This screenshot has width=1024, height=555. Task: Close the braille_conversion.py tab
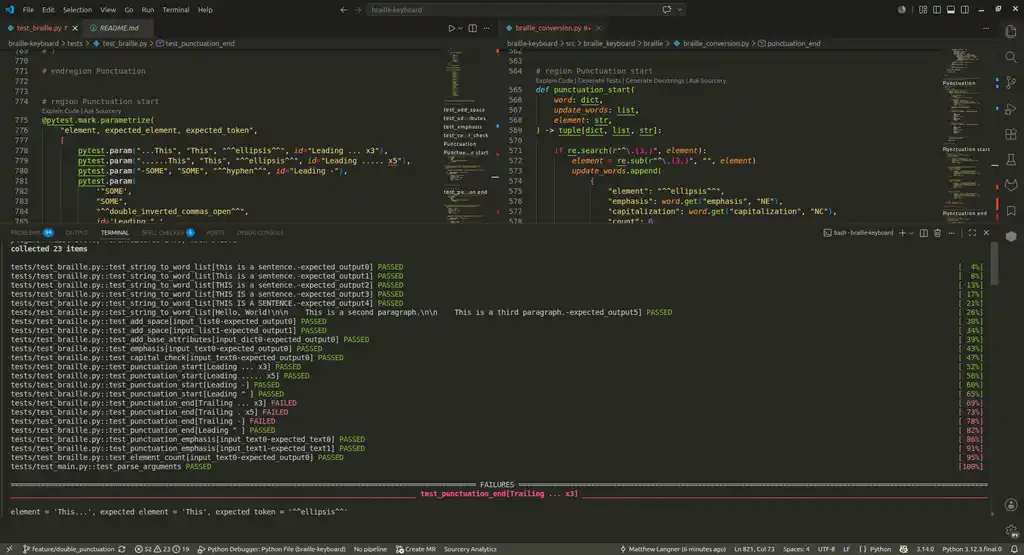(598, 28)
